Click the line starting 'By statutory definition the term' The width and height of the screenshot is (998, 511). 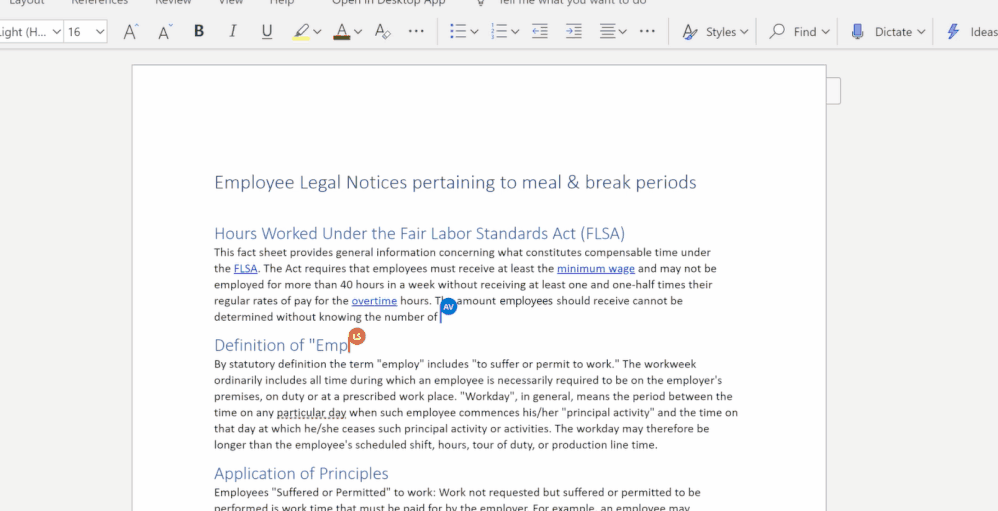click(x=455, y=365)
